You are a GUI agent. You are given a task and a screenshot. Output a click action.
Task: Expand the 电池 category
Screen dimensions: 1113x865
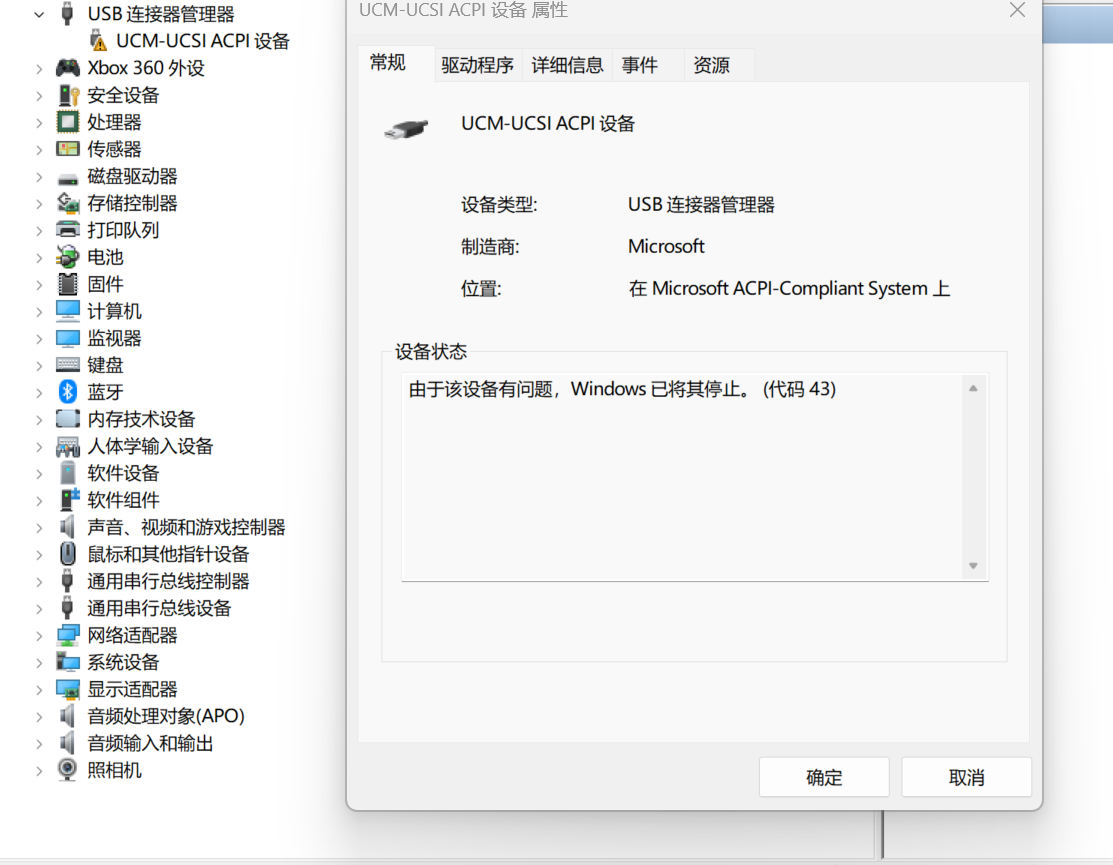[39, 258]
